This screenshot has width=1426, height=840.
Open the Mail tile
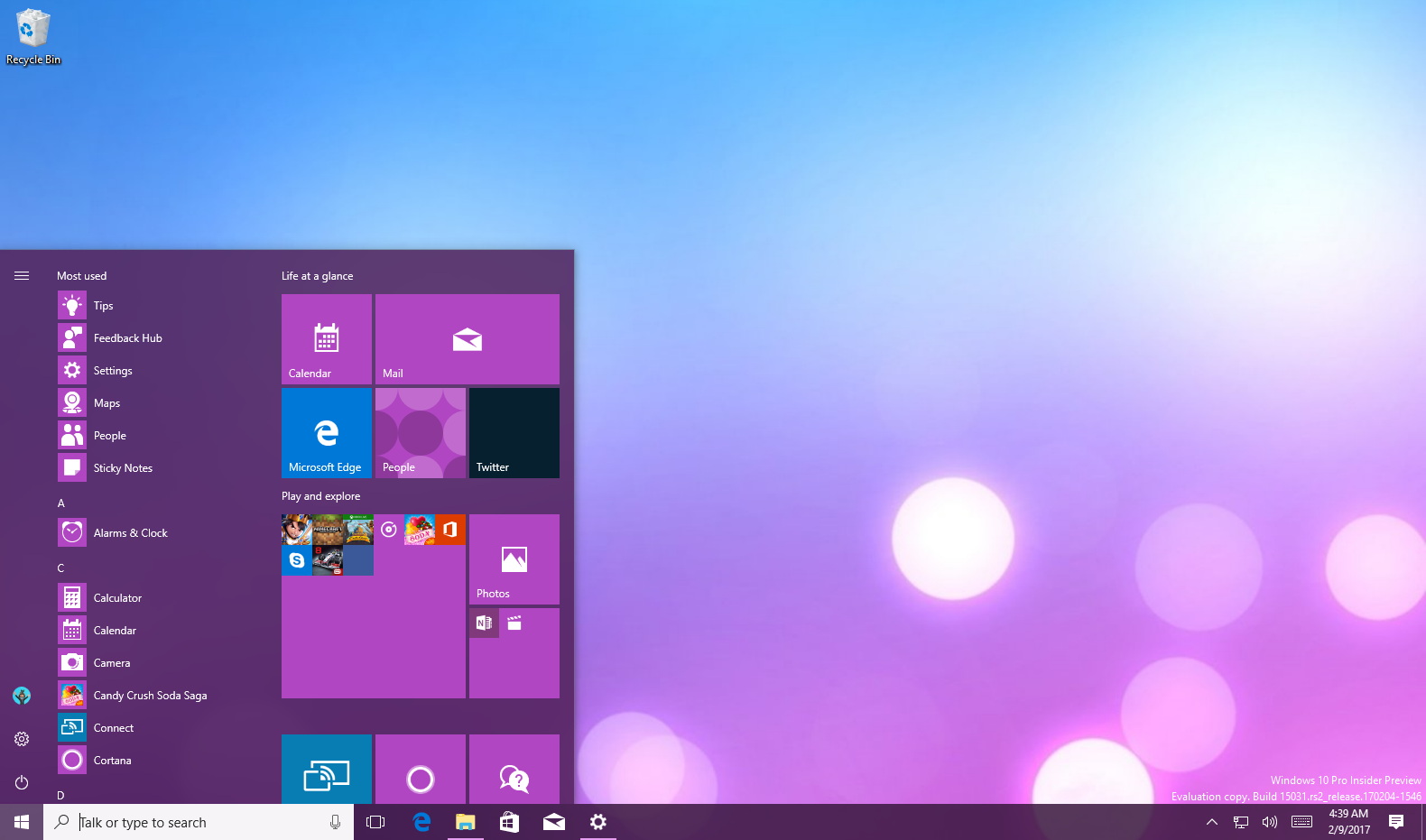click(468, 339)
